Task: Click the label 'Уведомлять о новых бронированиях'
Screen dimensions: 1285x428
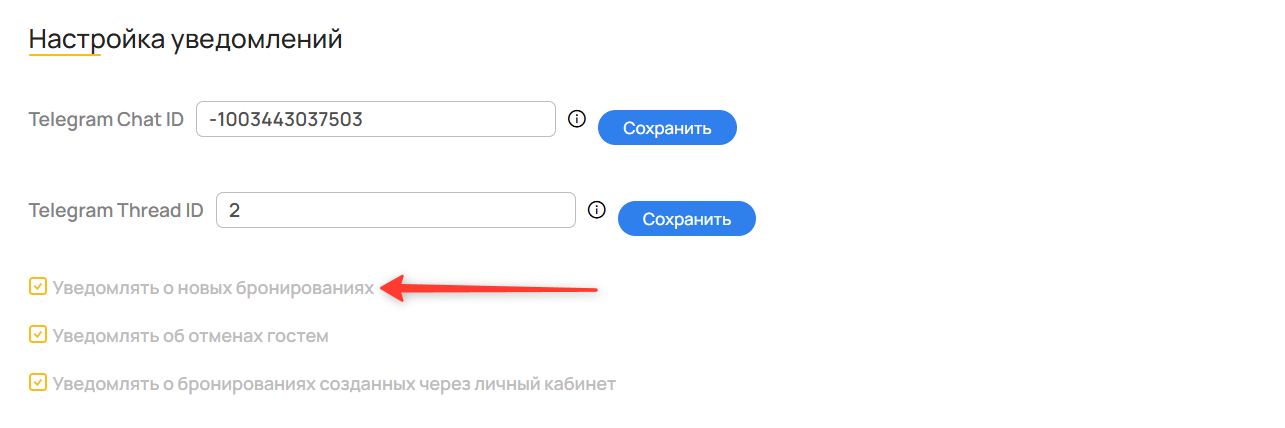Action: pyautogui.click(x=213, y=288)
